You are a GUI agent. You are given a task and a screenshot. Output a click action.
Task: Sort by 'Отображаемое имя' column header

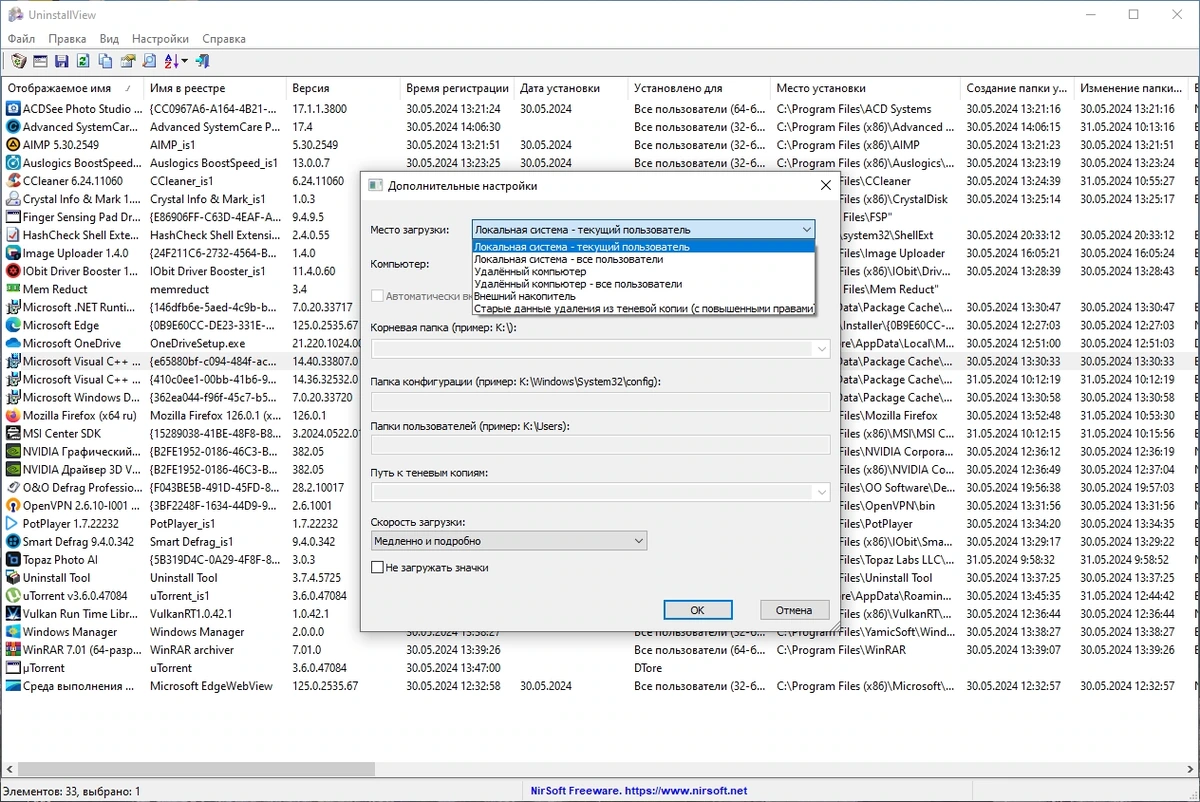(x=74, y=88)
